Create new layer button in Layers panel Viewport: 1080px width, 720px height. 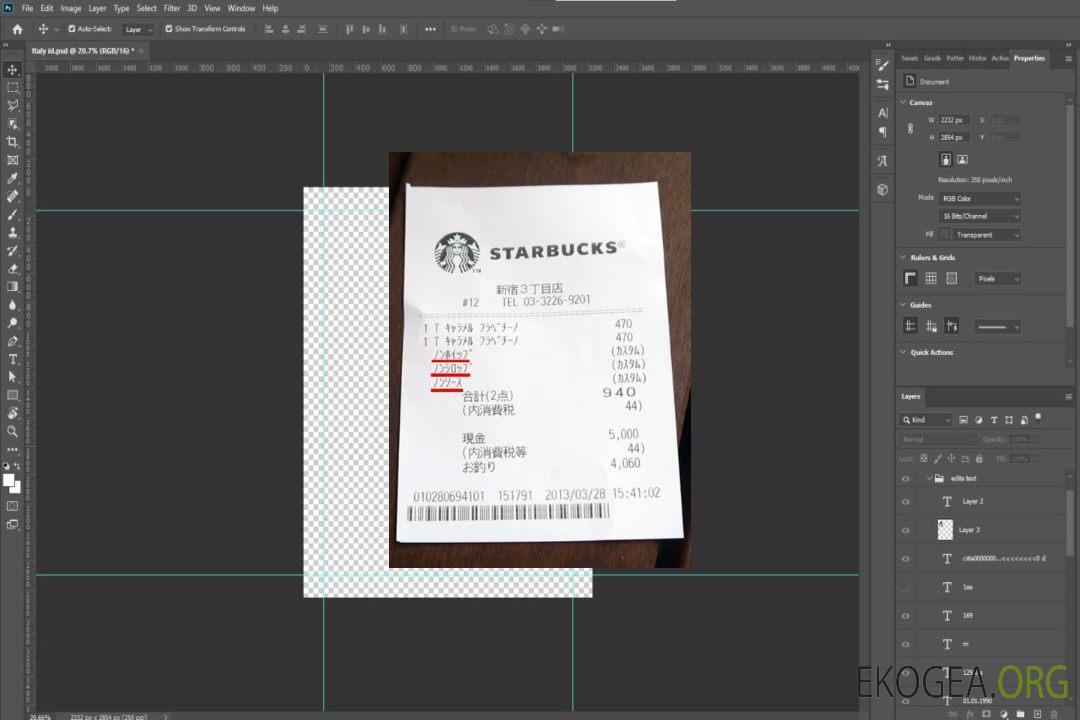tap(1037, 714)
